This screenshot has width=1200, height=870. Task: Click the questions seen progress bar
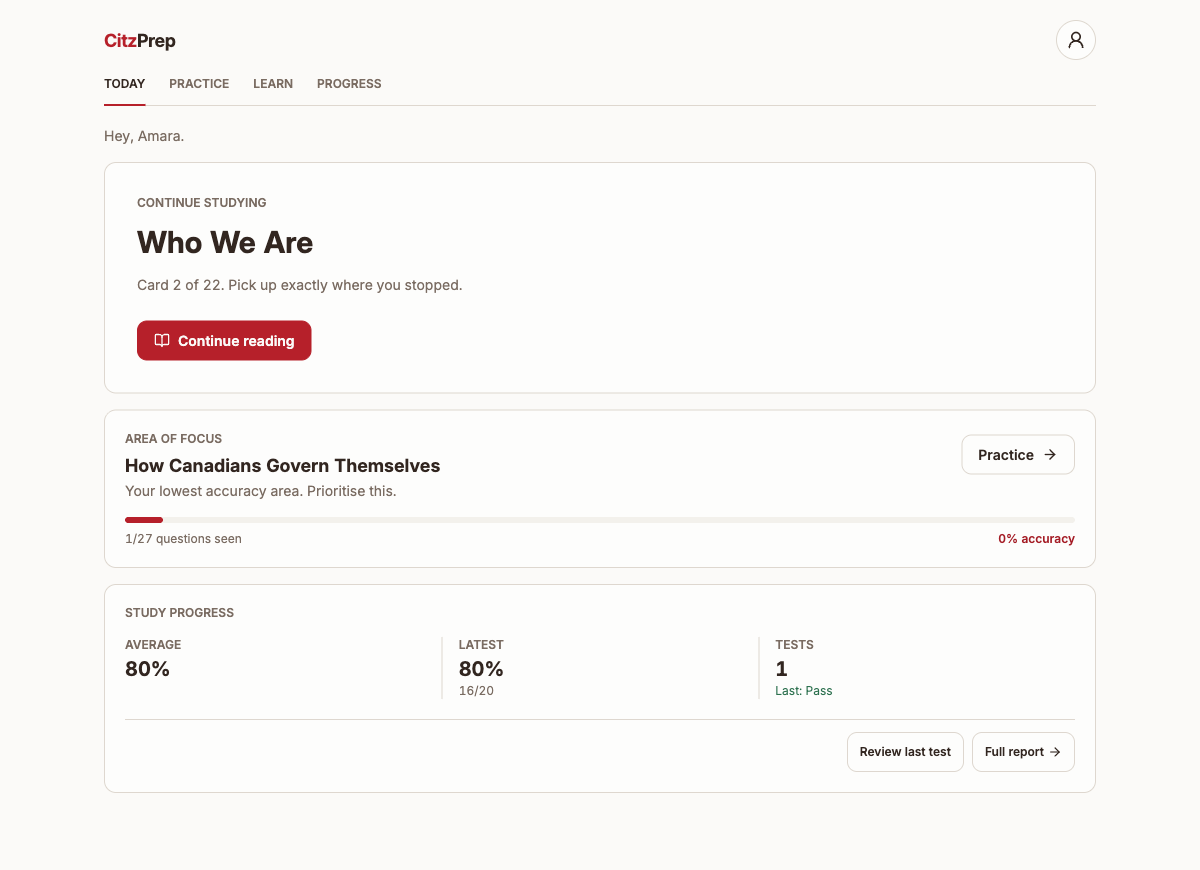(600, 520)
